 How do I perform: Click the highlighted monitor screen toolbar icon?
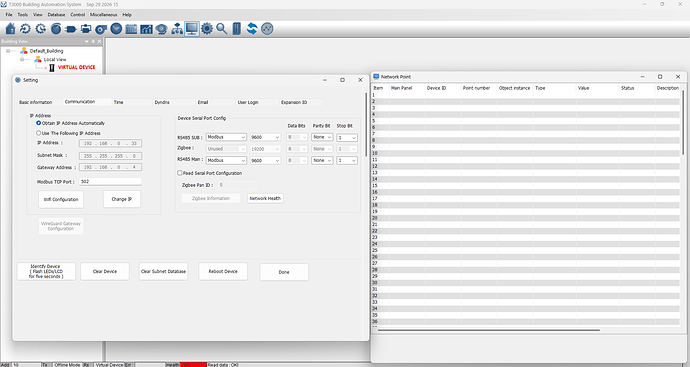[x=192, y=29]
